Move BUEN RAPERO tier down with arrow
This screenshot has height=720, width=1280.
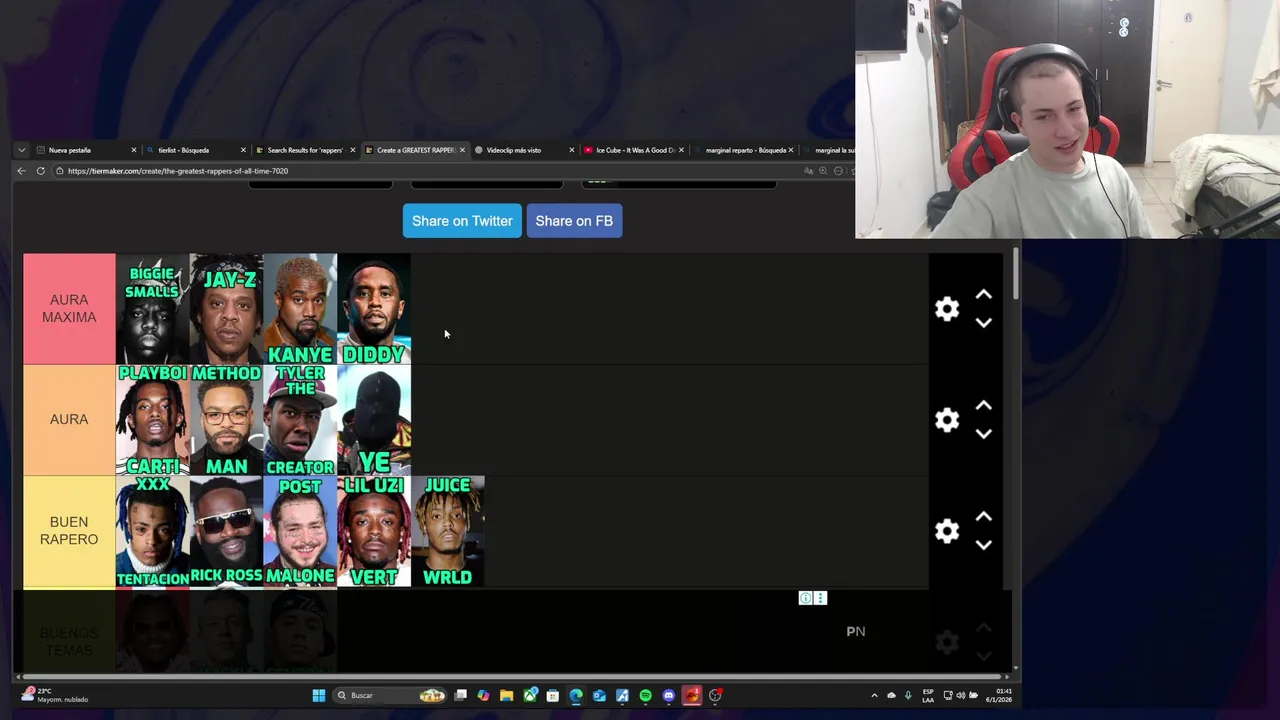[x=983, y=545]
